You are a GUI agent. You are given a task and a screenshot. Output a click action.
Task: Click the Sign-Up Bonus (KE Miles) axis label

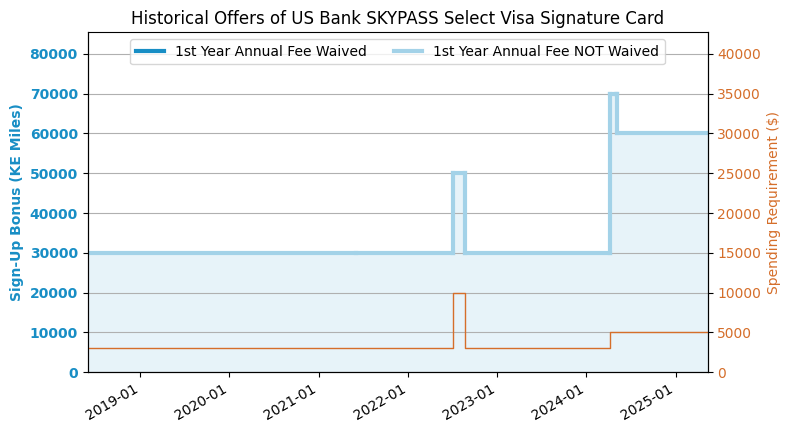tap(16, 203)
